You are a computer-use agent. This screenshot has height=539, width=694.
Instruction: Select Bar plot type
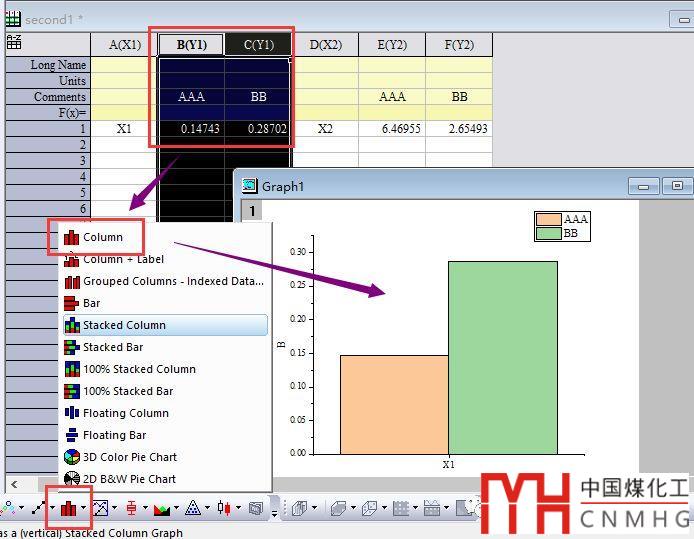point(166,303)
